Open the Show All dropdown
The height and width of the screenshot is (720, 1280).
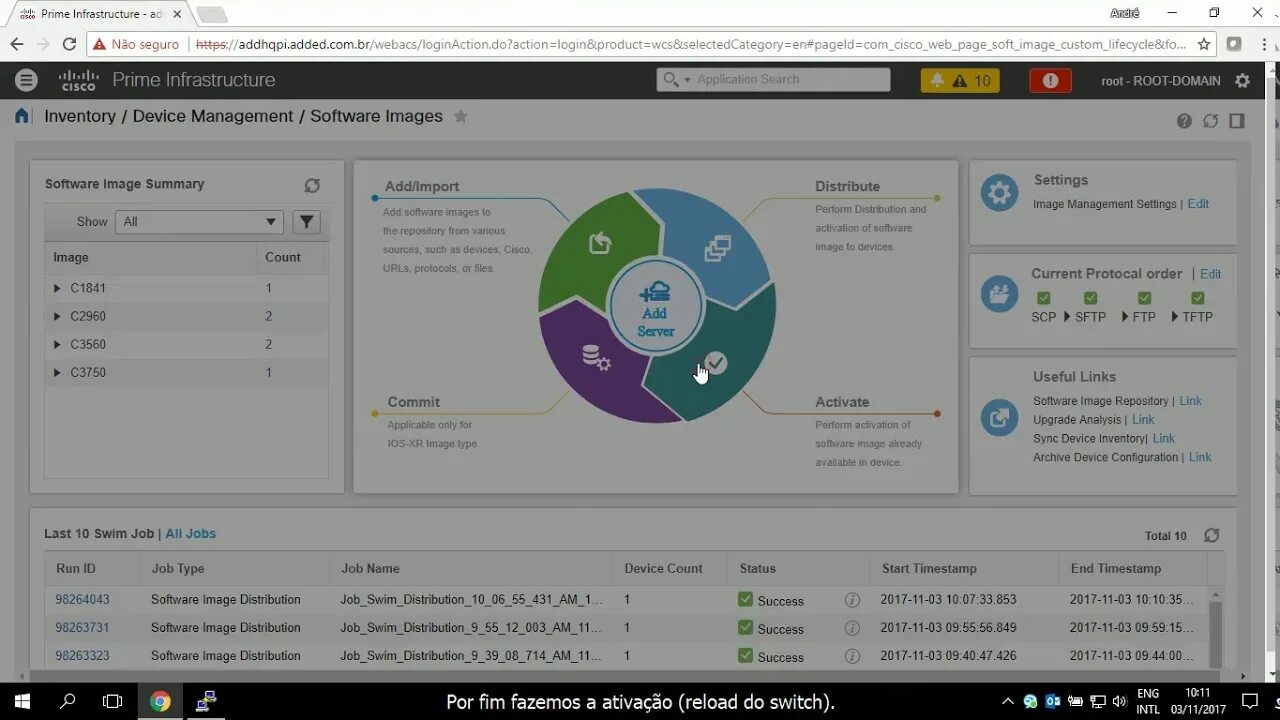coord(200,222)
